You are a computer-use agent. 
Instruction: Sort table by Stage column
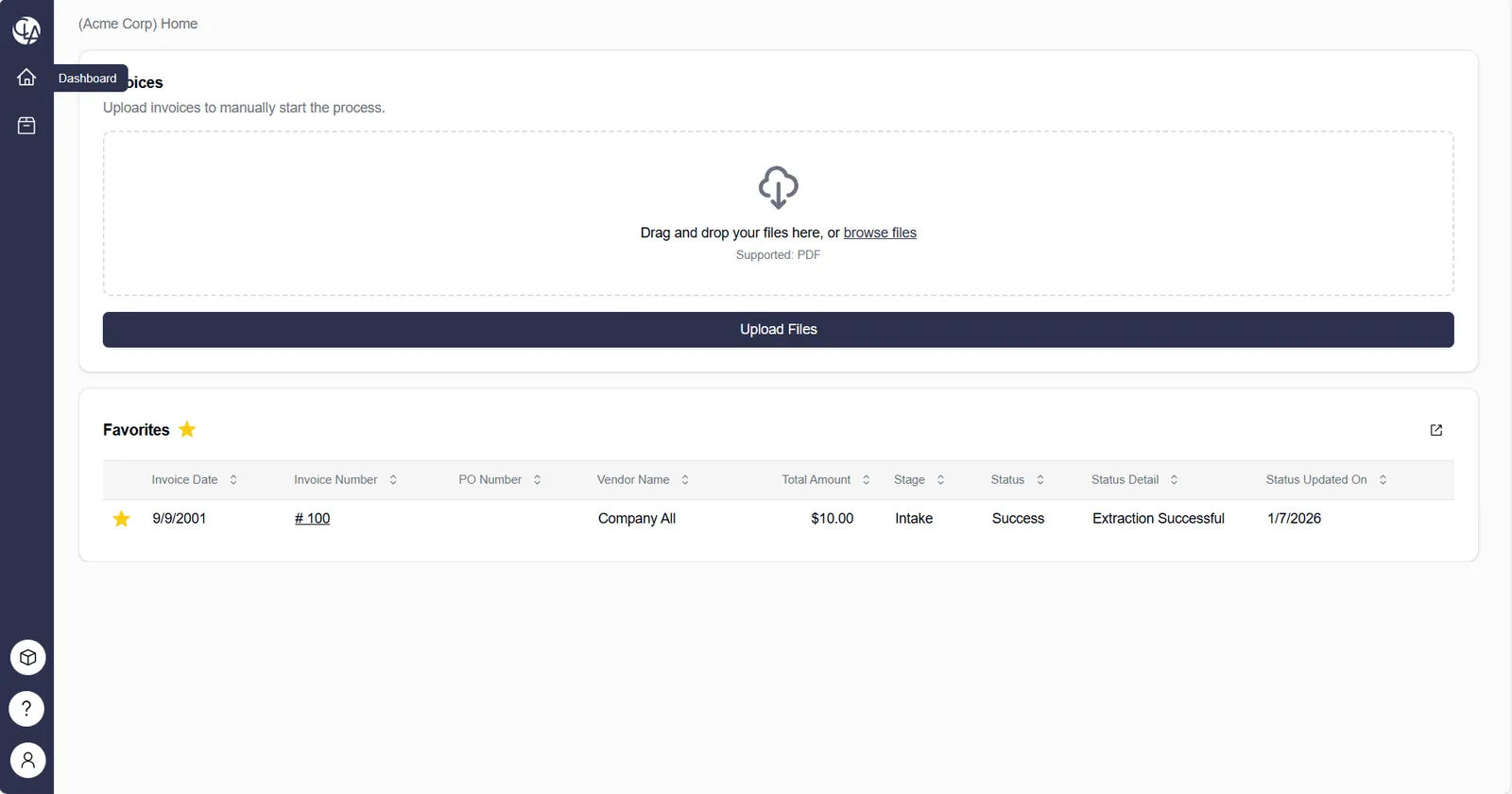click(x=919, y=480)
